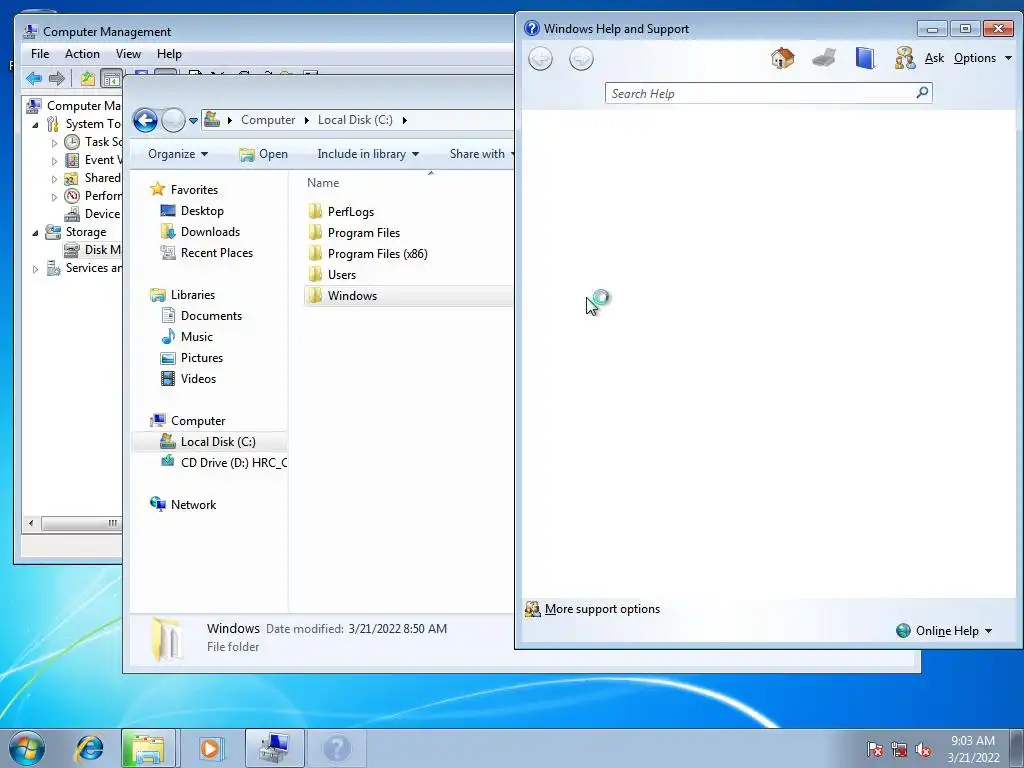This screenshot has height=768, width=1024.
Task: Click Computer Management horizontal scrollbar thumb
Action: (x=82, y=523)
